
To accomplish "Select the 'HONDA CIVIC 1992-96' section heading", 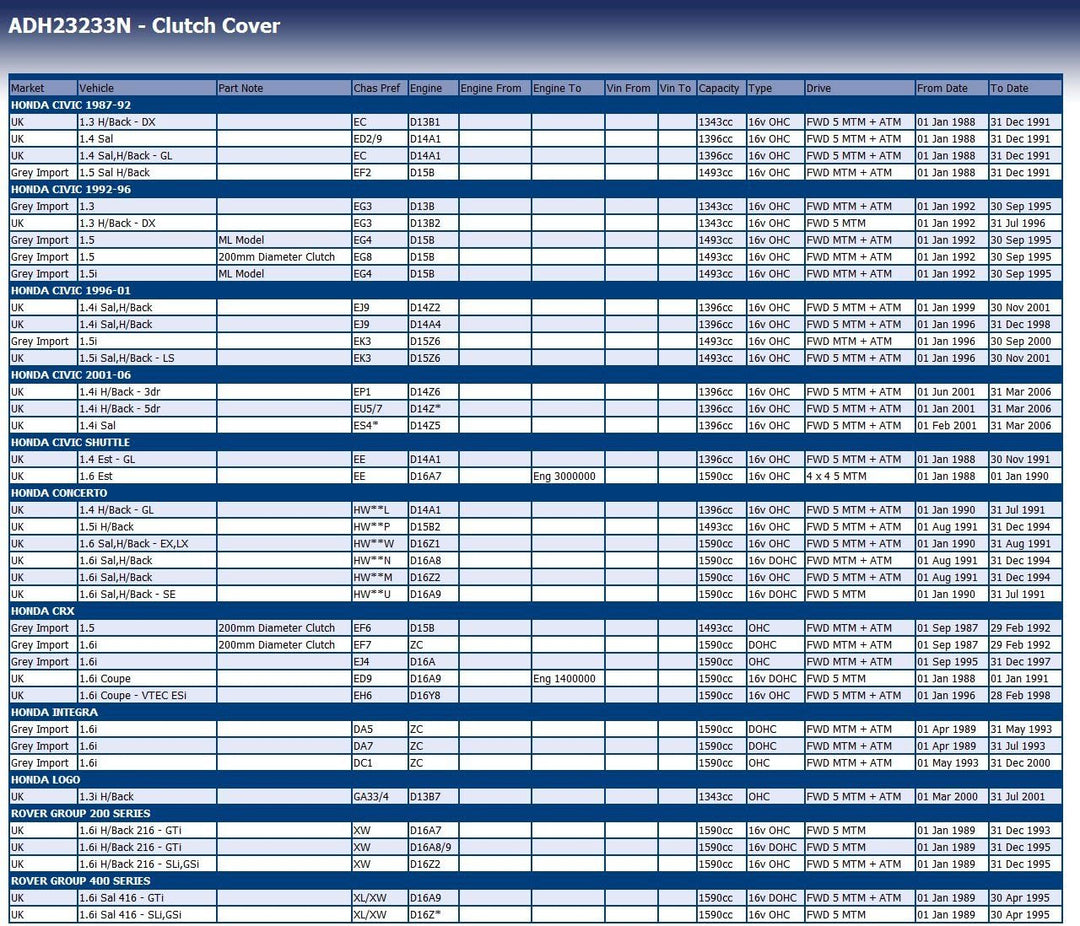I will (71, 189).
